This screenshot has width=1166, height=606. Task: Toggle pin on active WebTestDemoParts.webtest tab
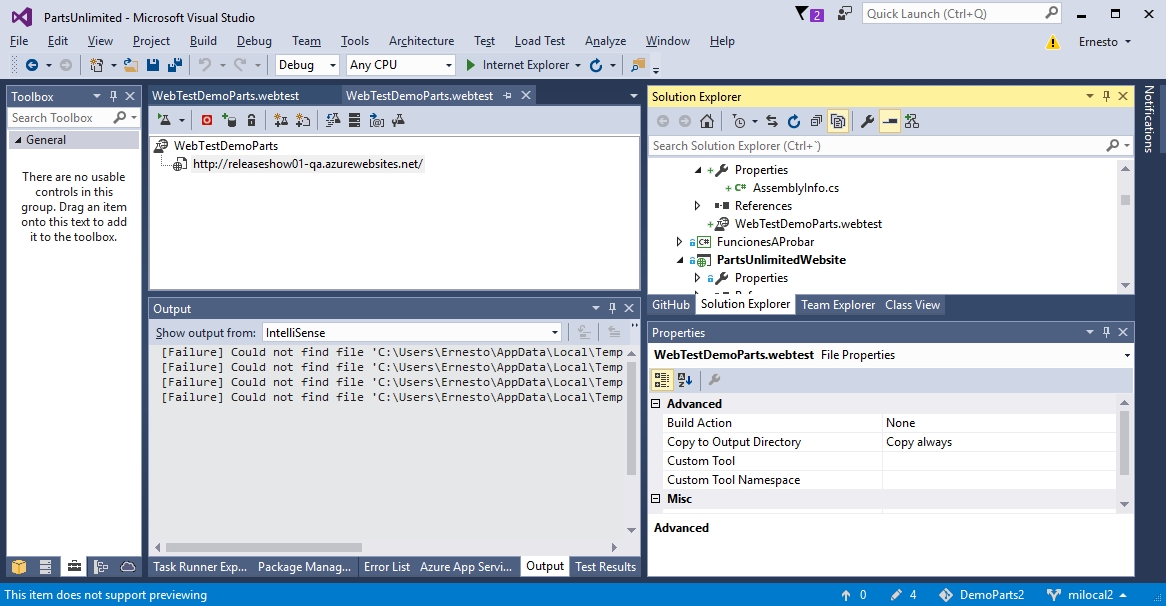(508, 95)
